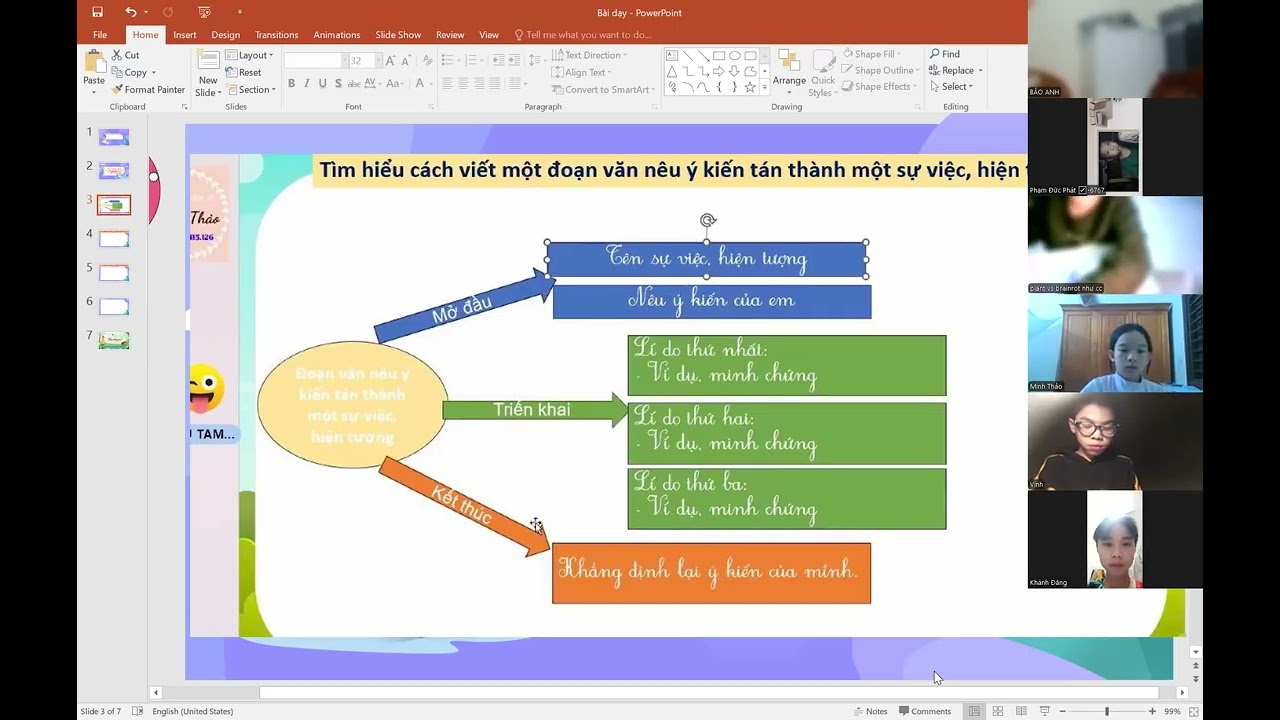Expand Shape Fill options
This screenshot has width=1280, height=720.
click(x=870, y=54)
